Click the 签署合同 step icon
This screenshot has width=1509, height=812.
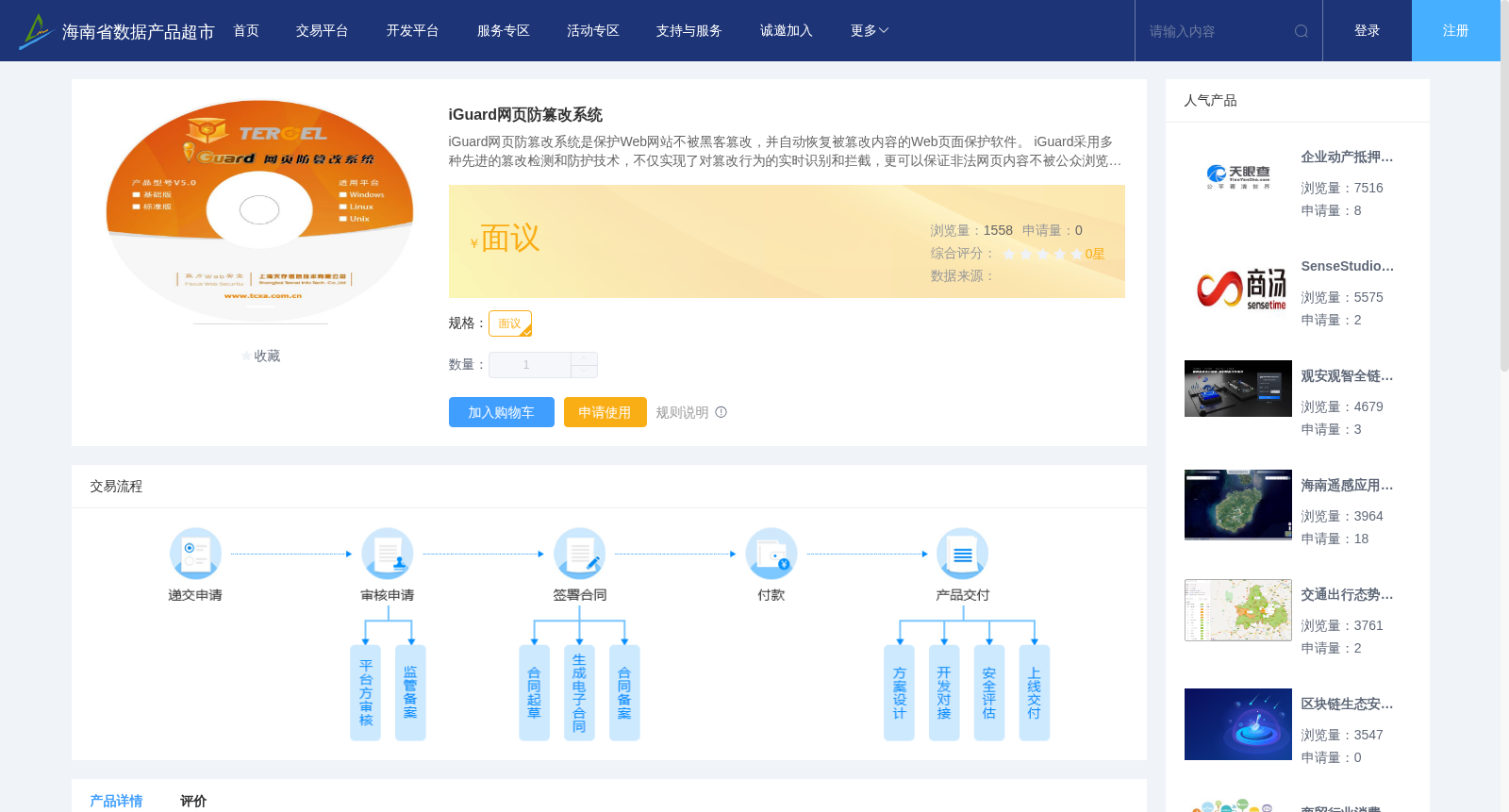tap(579, 554)
